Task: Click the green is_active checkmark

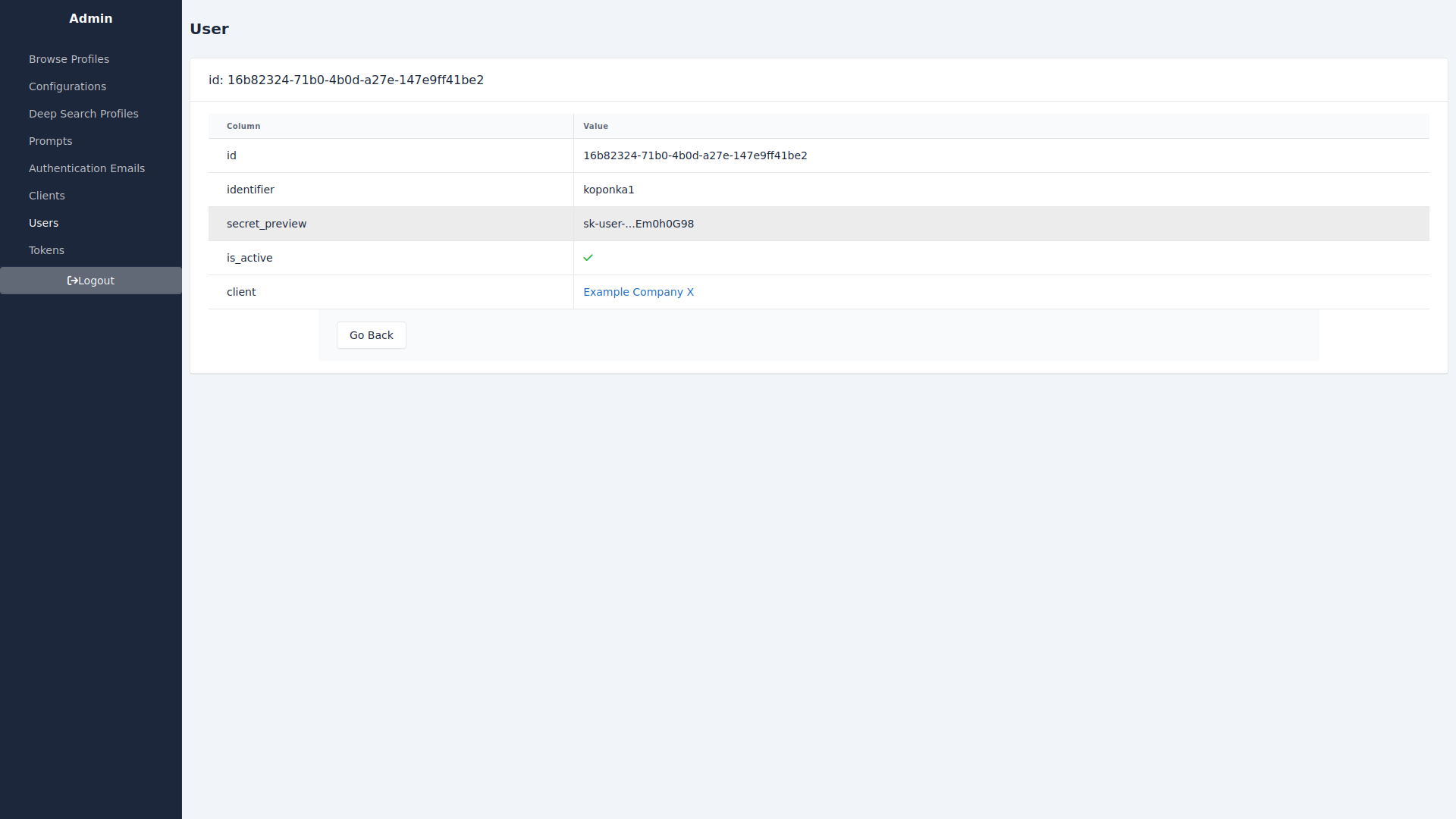Action: [588, 258]
